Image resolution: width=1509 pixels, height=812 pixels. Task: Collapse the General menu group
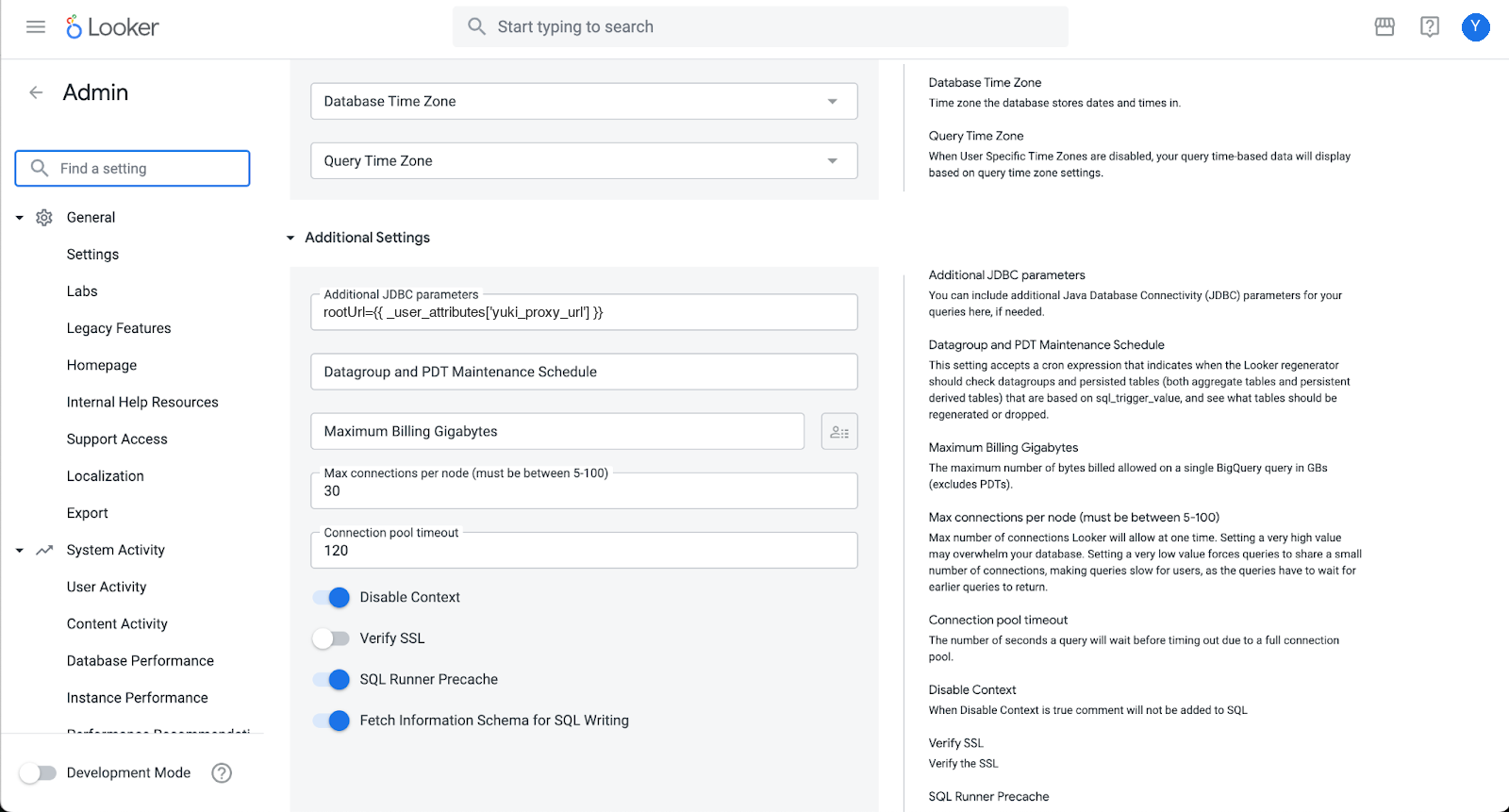point(20,218)
